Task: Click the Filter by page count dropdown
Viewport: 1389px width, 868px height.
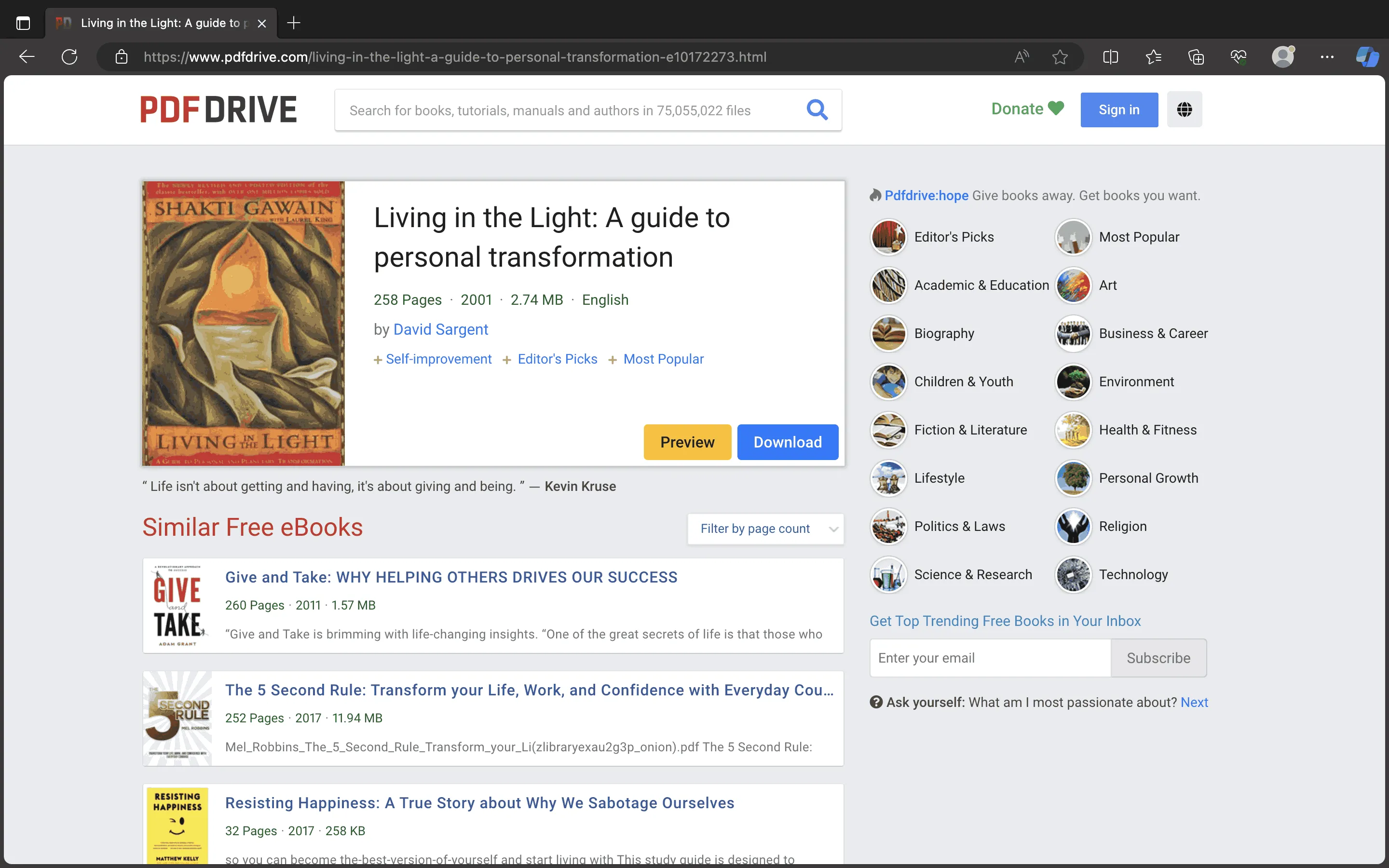Action: click(765, 527)
